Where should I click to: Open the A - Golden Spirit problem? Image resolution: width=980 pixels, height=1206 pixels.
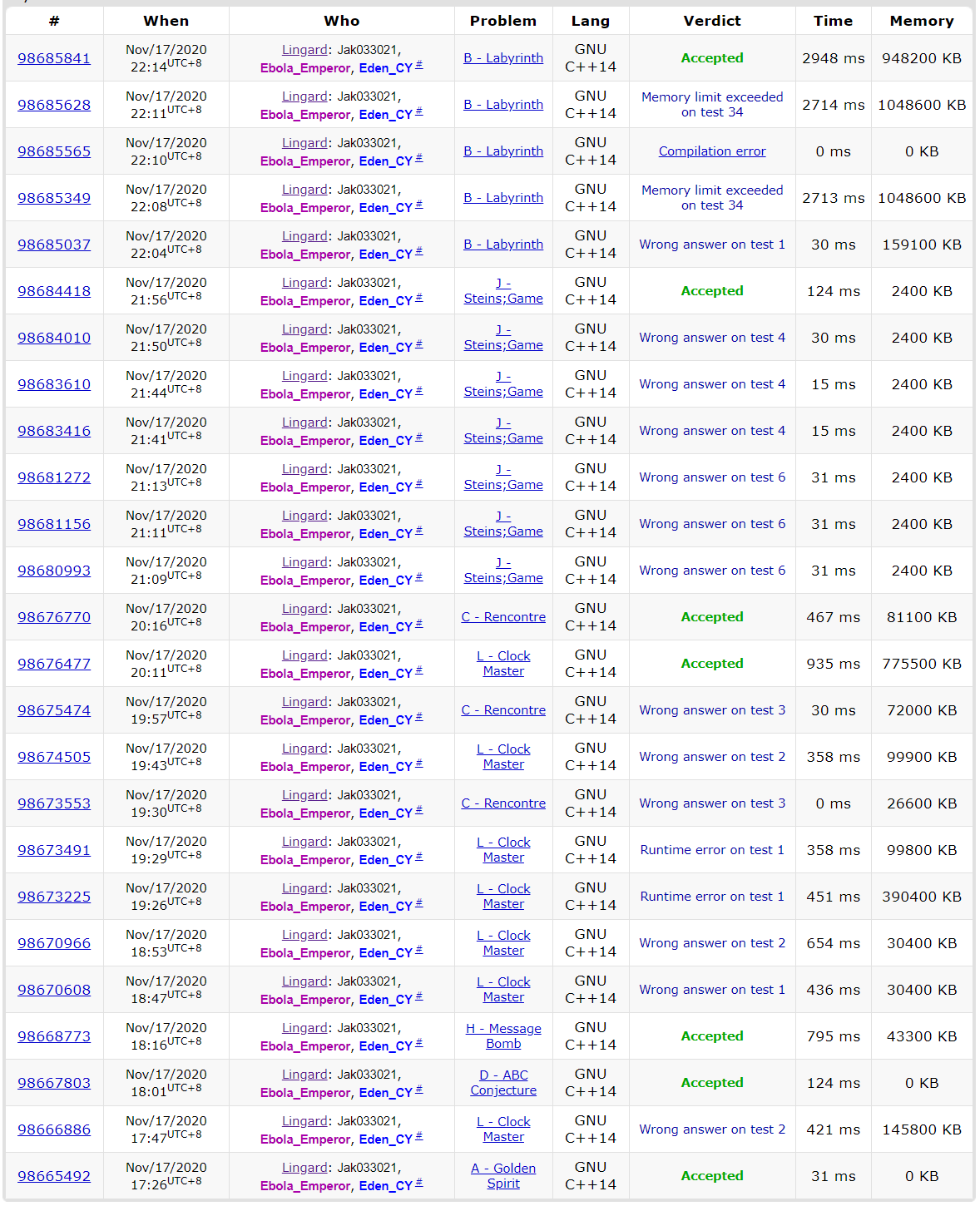pos(503,1176)
